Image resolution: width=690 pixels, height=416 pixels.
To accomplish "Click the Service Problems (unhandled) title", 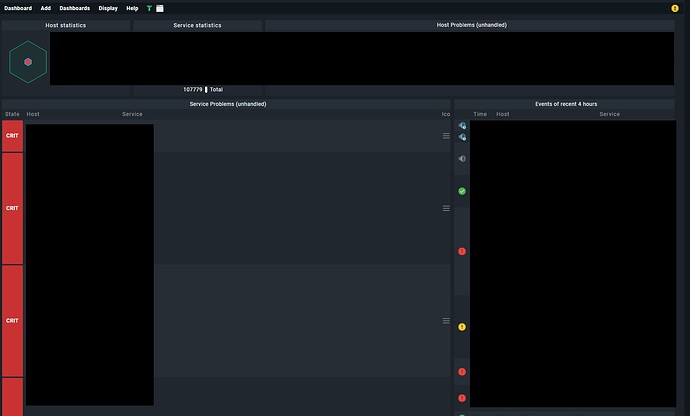I will [227, 104].
